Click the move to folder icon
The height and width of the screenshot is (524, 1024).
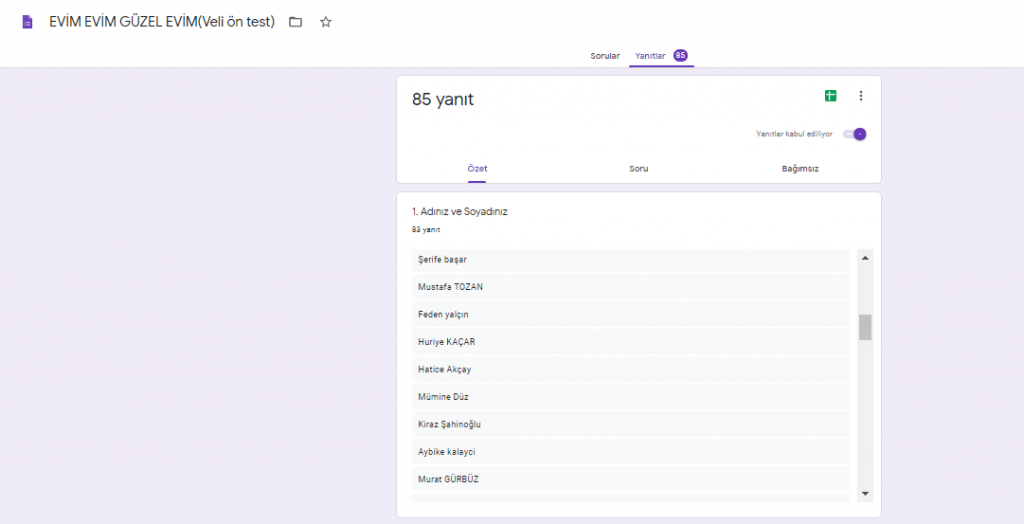tap(295, 22)
